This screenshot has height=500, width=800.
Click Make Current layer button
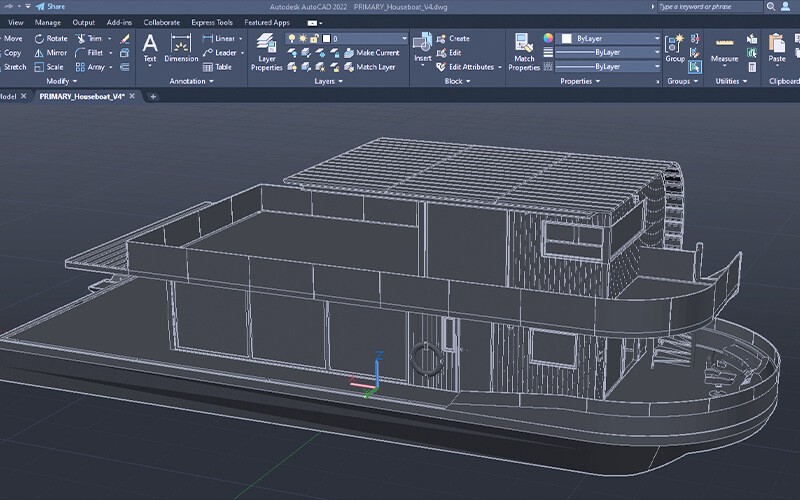pyautogui.click(x=377, y=53)
